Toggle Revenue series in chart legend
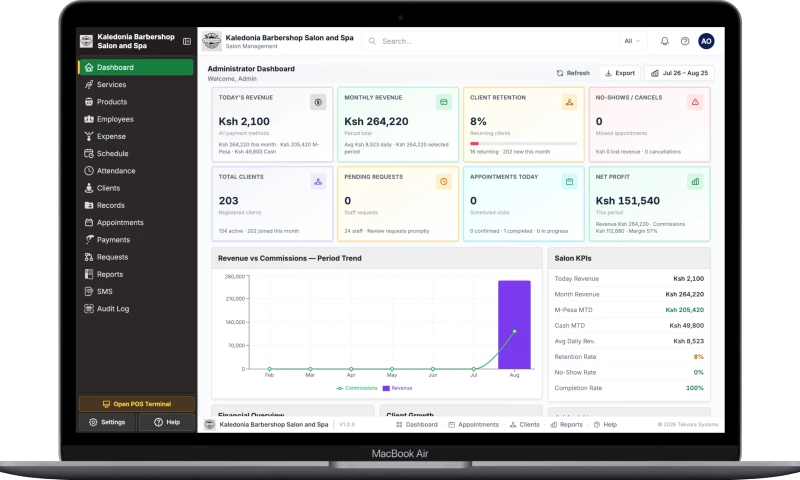800x480 pixels. [397, 388]
